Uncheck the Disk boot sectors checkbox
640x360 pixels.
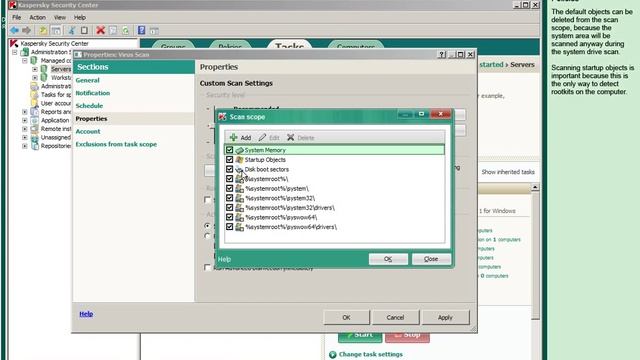point(229,169)
